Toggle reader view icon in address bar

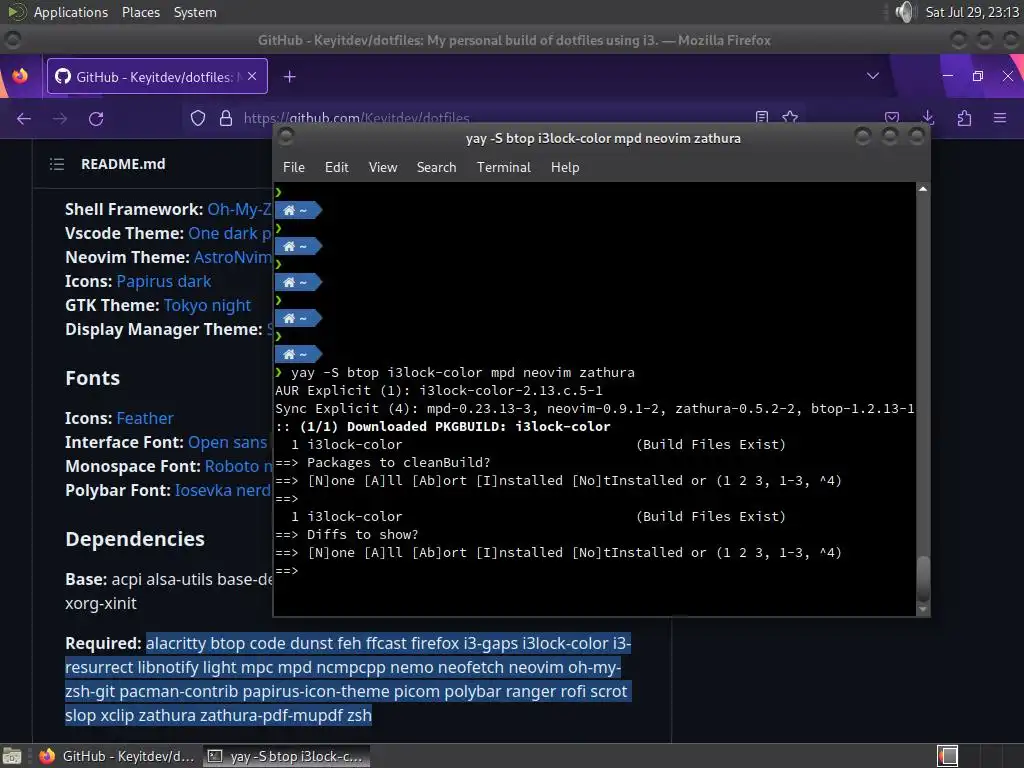[761, 117]
